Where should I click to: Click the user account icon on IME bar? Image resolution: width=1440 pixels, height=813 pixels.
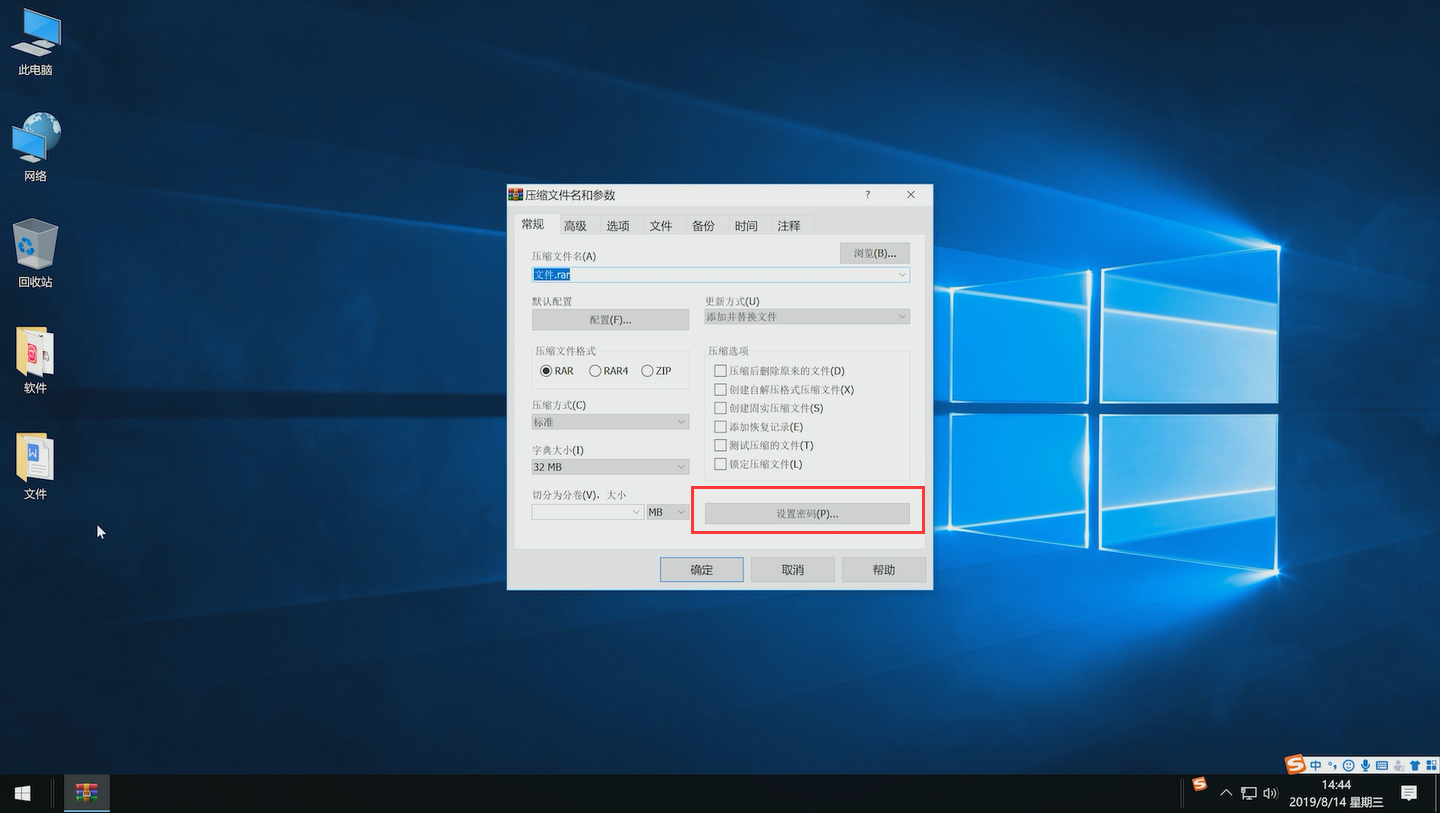click(x=1398, y=765)
